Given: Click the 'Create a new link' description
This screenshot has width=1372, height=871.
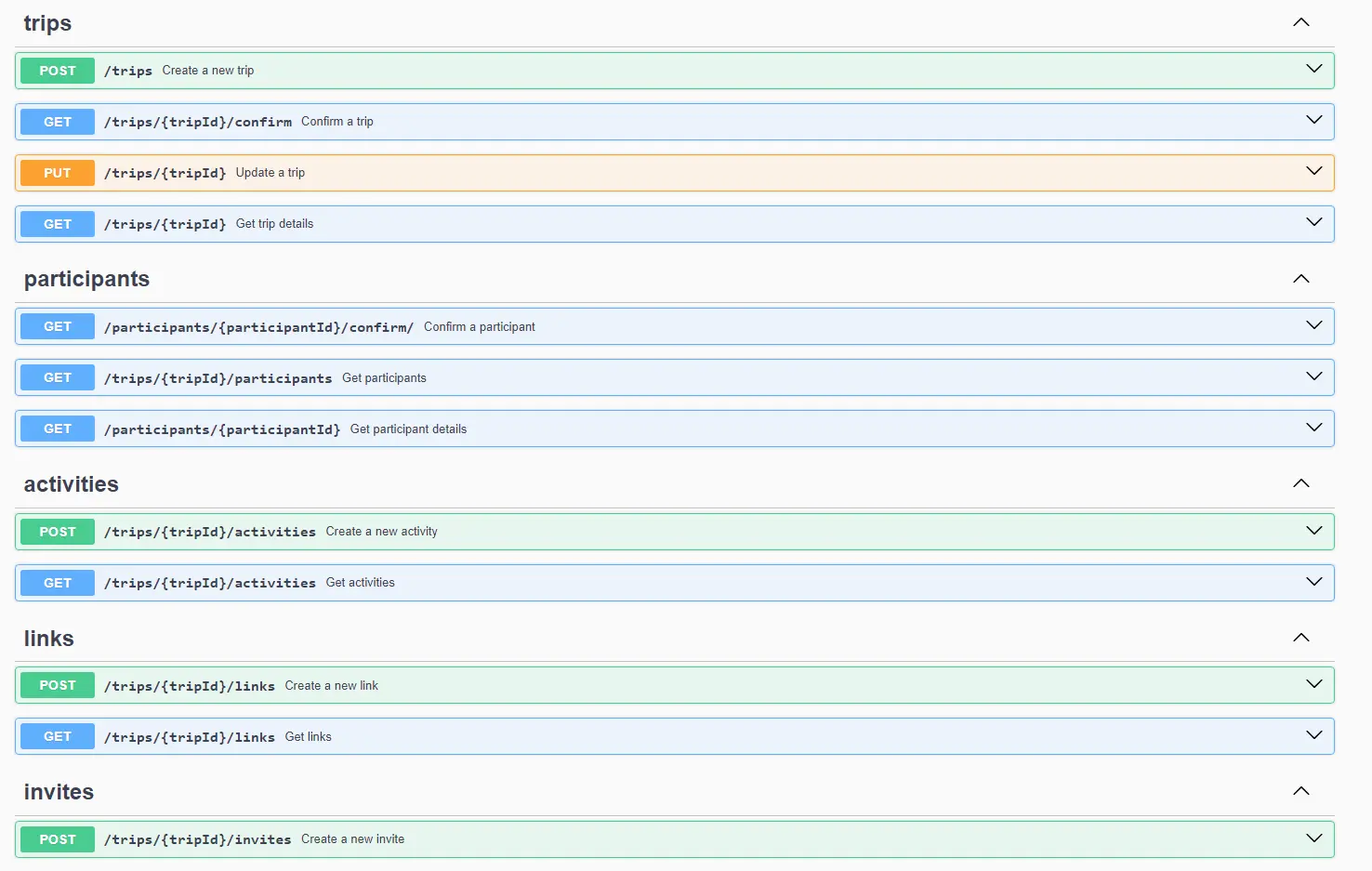Looking at the screenshot, I should click(x=331, y=686).
